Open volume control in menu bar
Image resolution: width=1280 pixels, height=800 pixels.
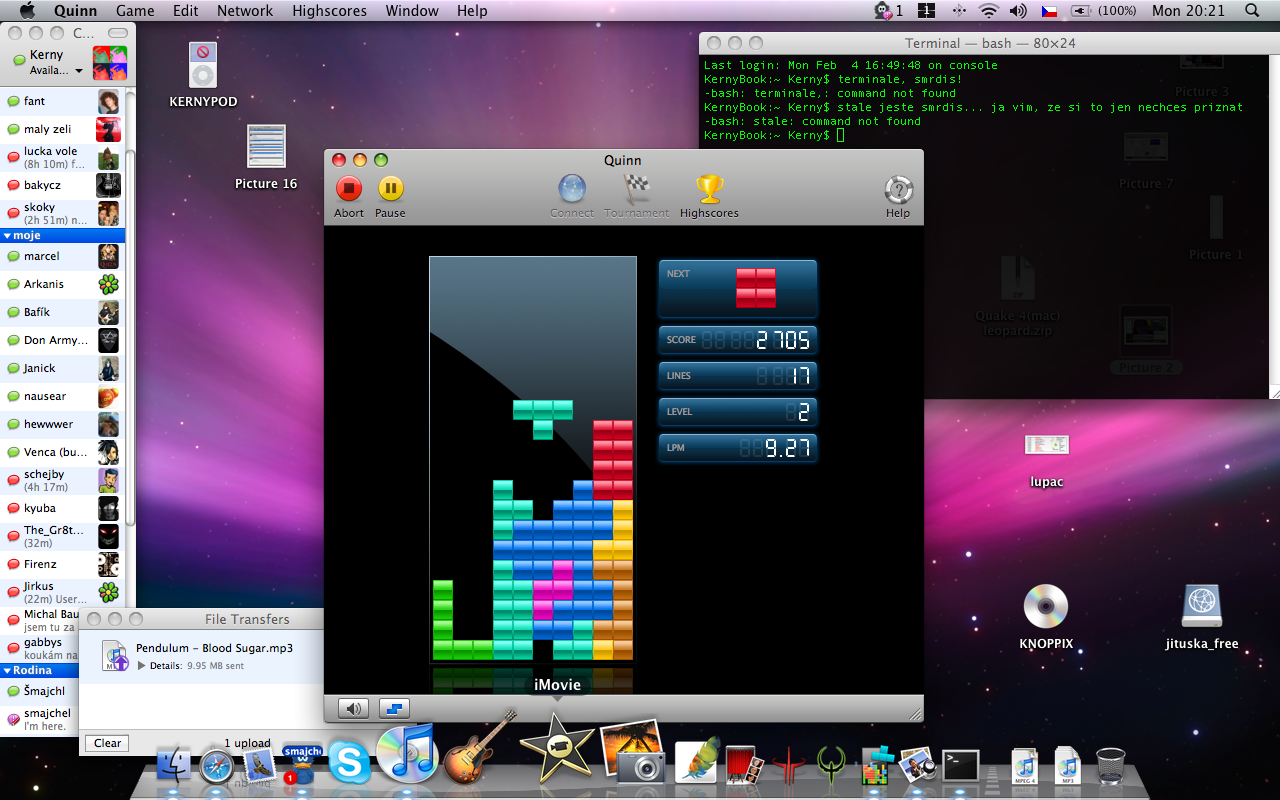tap(1018, 11)
